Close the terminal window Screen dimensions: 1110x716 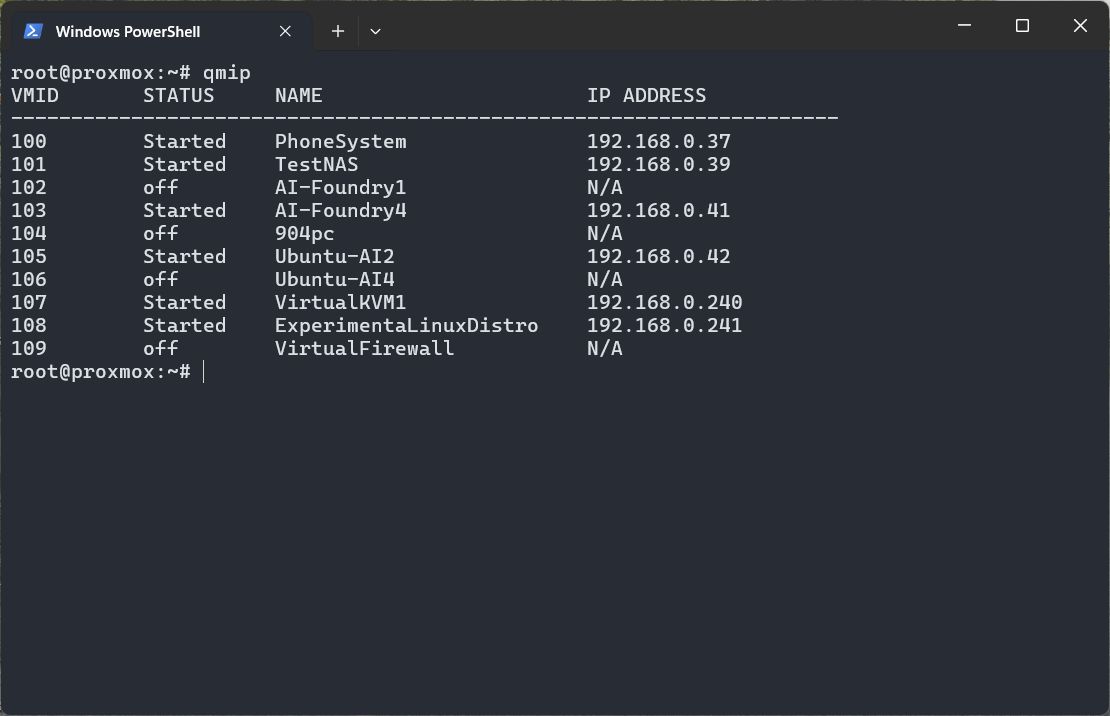click(1080, 25)
